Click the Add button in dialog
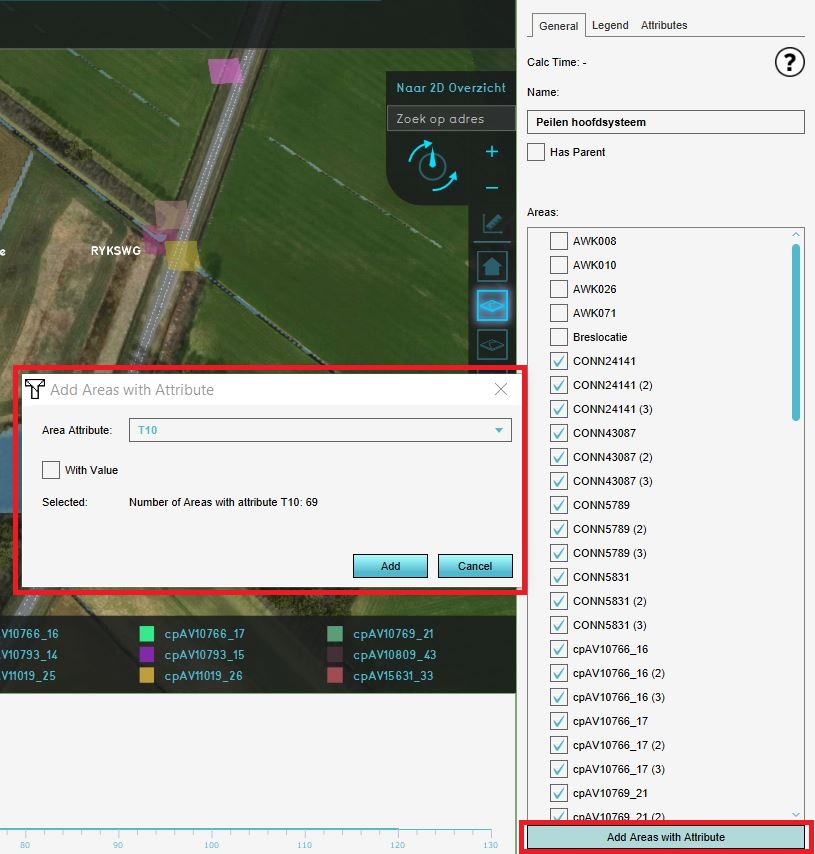Image resolution: width=815 pixels, height=854 pixels. click(390, 566)
